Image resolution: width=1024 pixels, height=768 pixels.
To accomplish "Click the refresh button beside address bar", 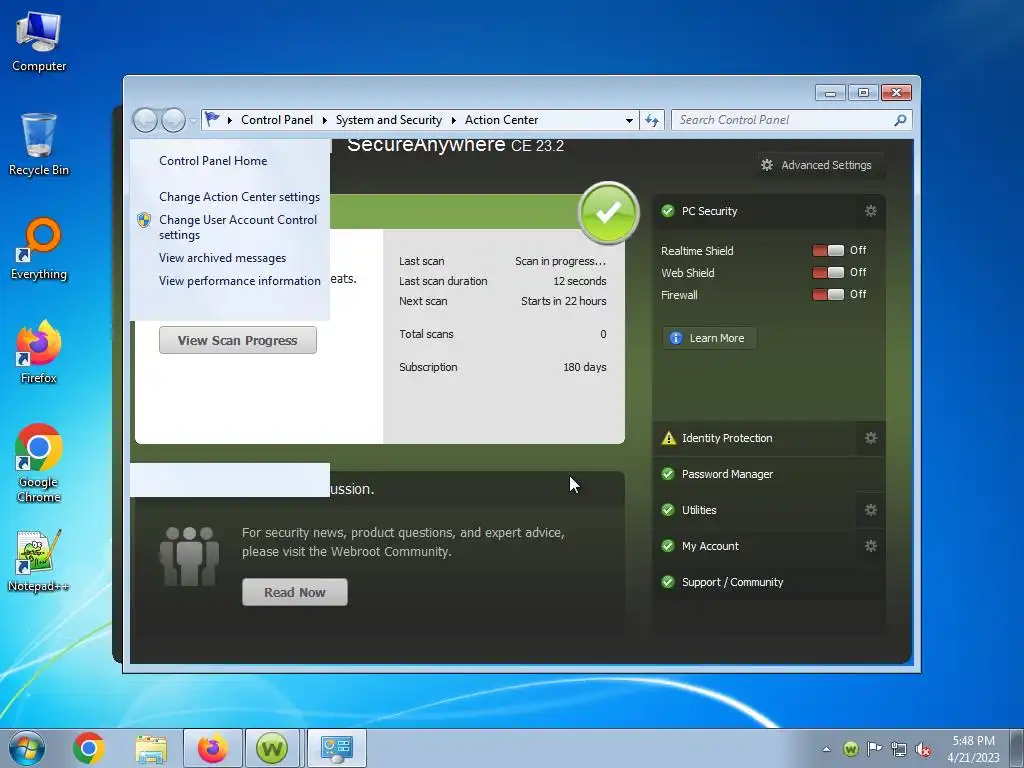I will 652,120.
